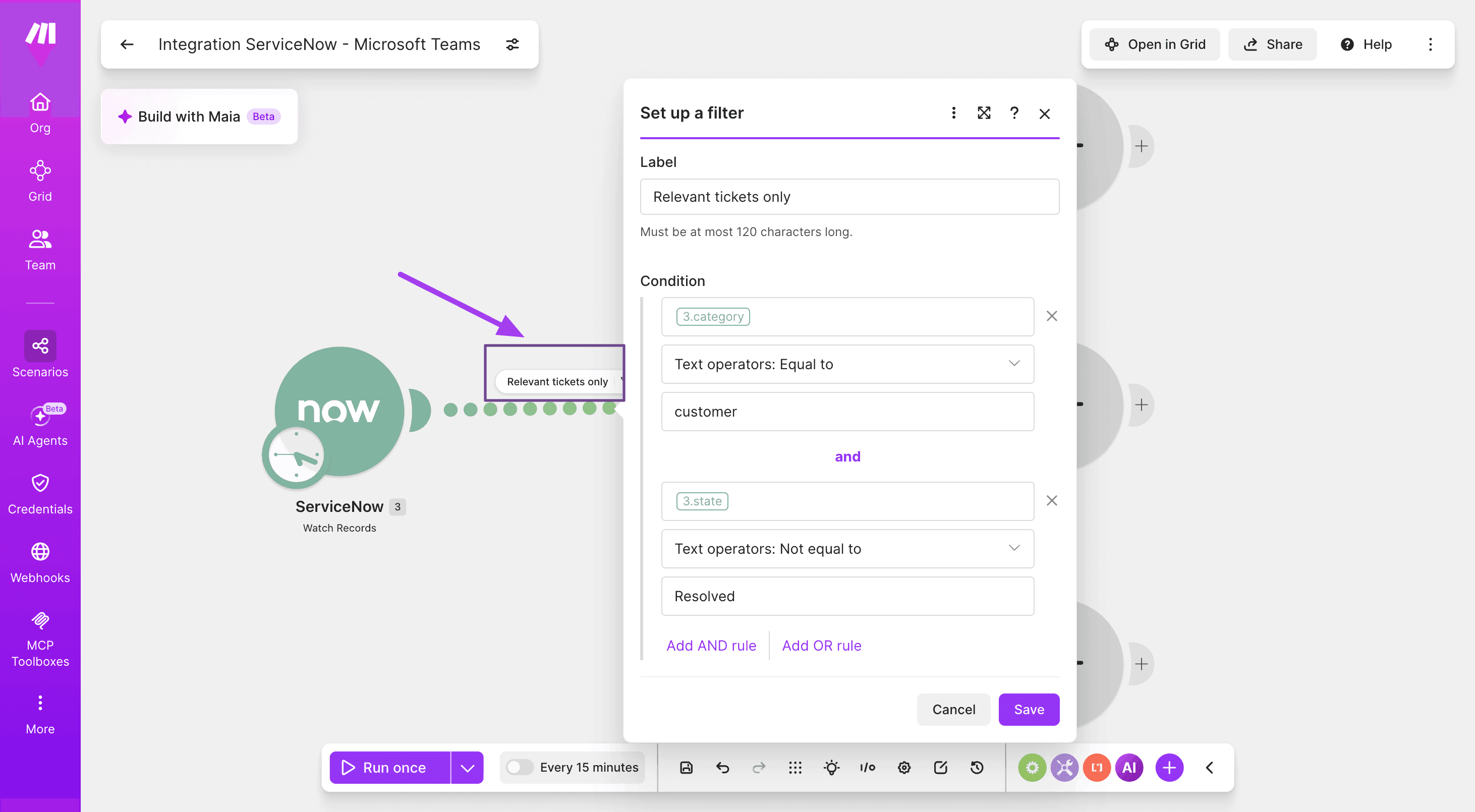Select the ServiceNow Watch Records module
1475x812 pixels.
coord(339,411)
